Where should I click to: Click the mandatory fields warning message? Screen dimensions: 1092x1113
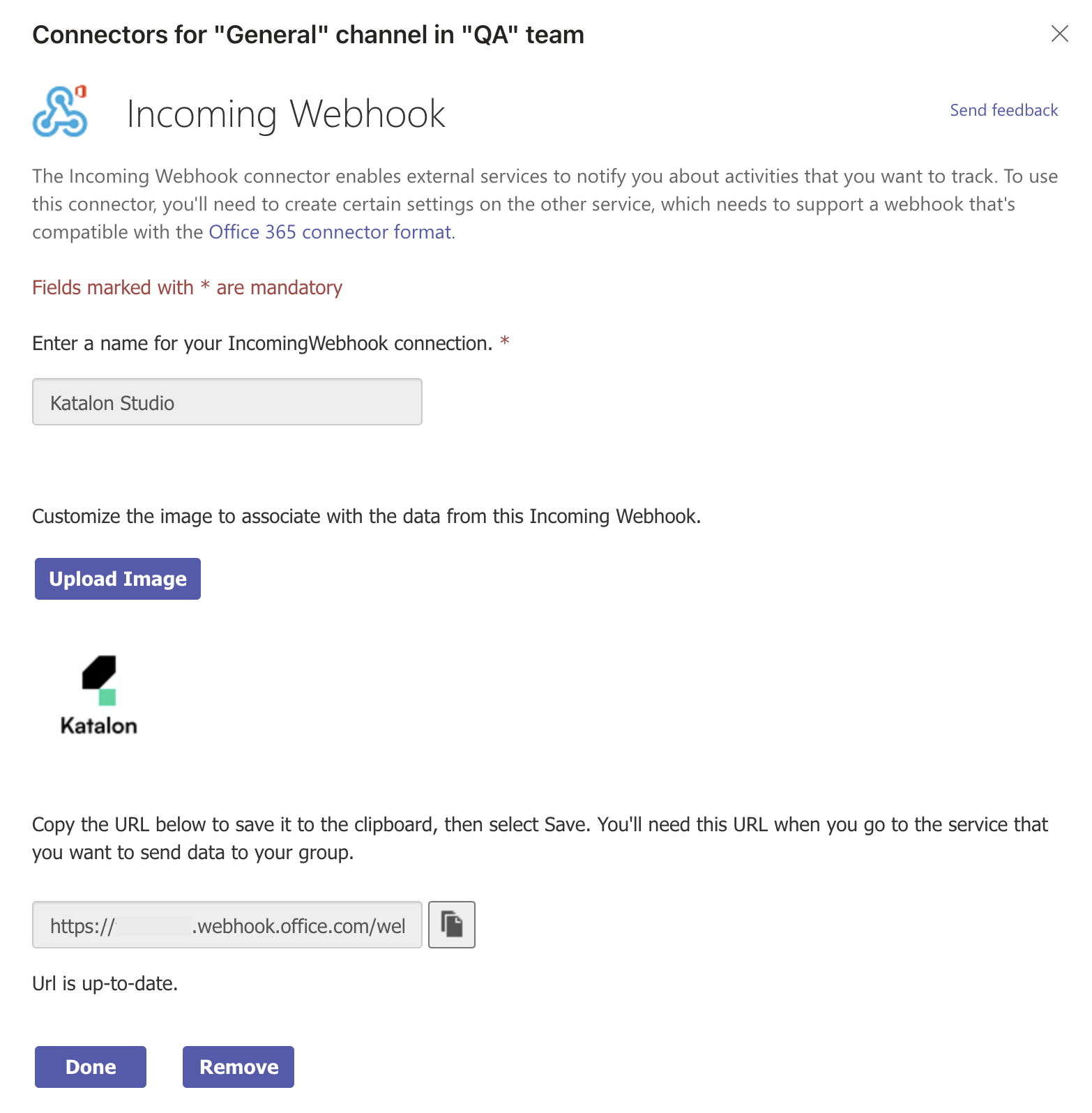(186, 287)
